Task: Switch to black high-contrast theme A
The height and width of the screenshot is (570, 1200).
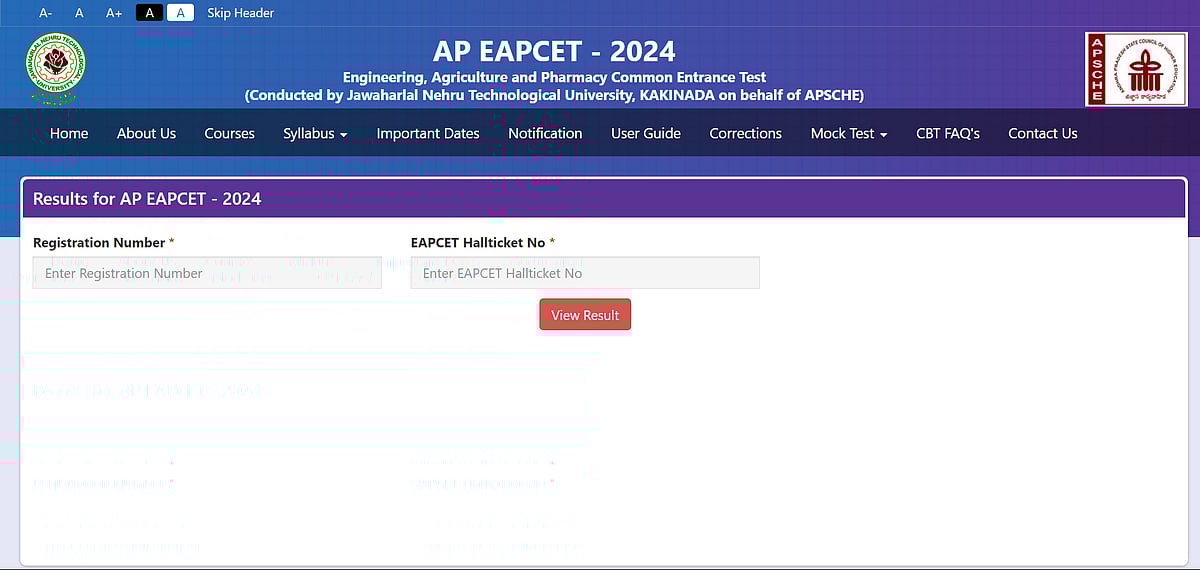Action: (x=149, y=13)
